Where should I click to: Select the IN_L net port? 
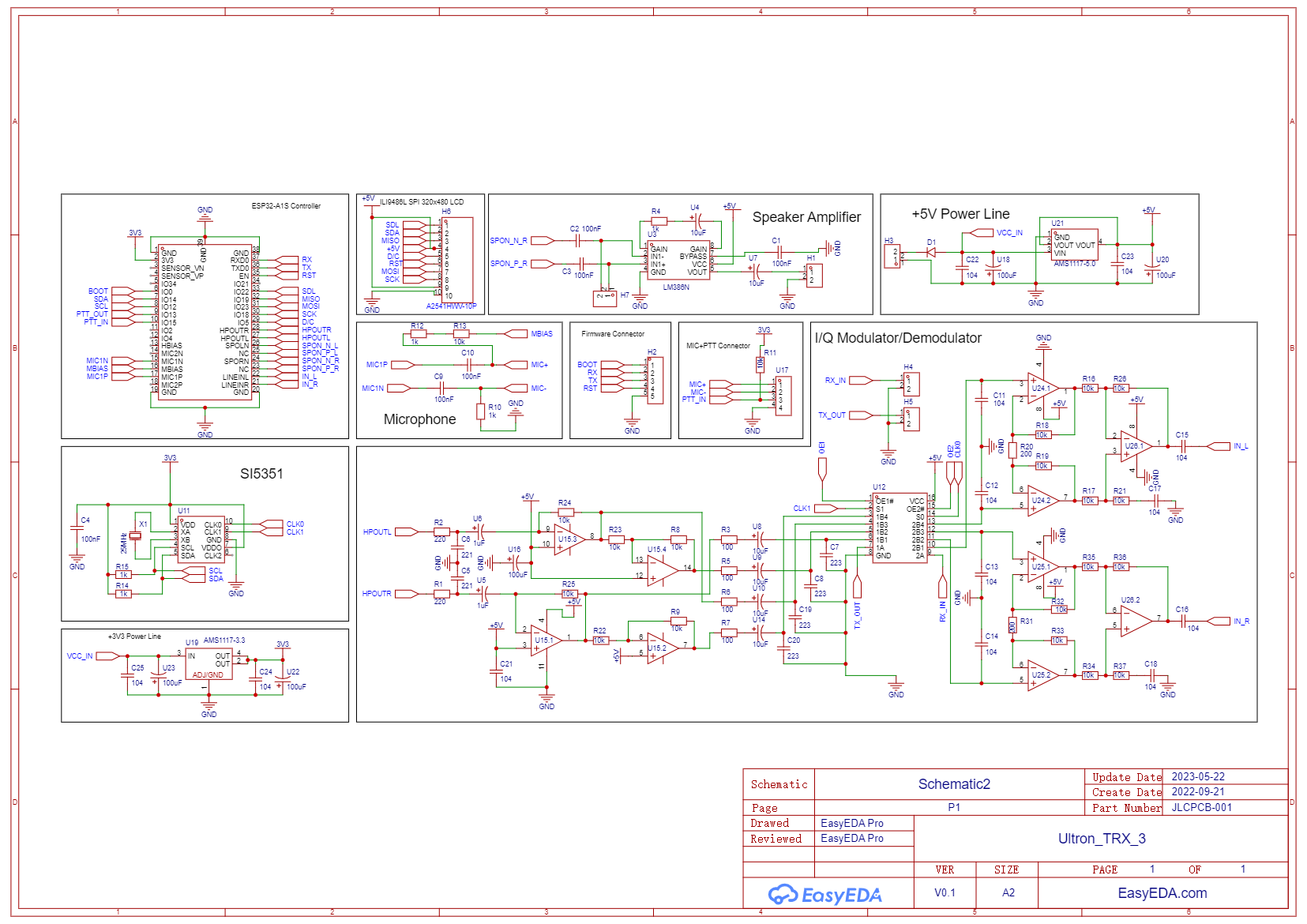[1239, 447]
